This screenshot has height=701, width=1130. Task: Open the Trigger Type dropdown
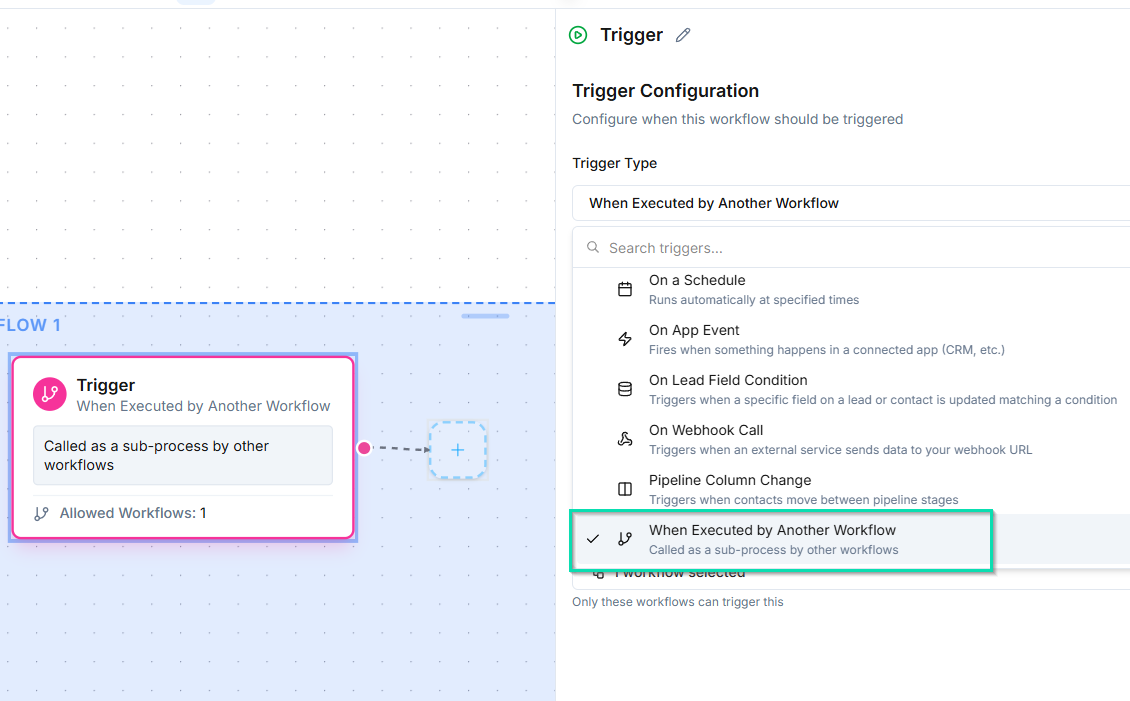coord(850,202)
